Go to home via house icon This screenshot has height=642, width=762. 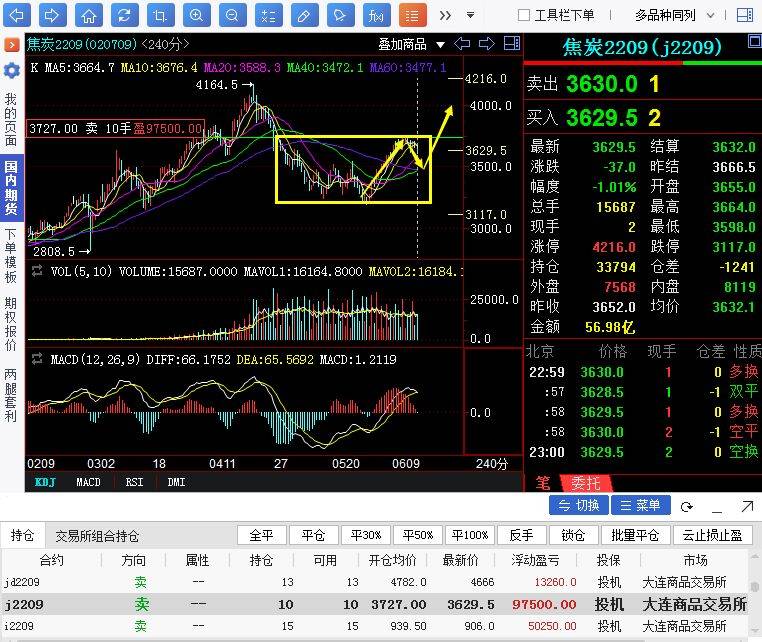coord(89,15)
